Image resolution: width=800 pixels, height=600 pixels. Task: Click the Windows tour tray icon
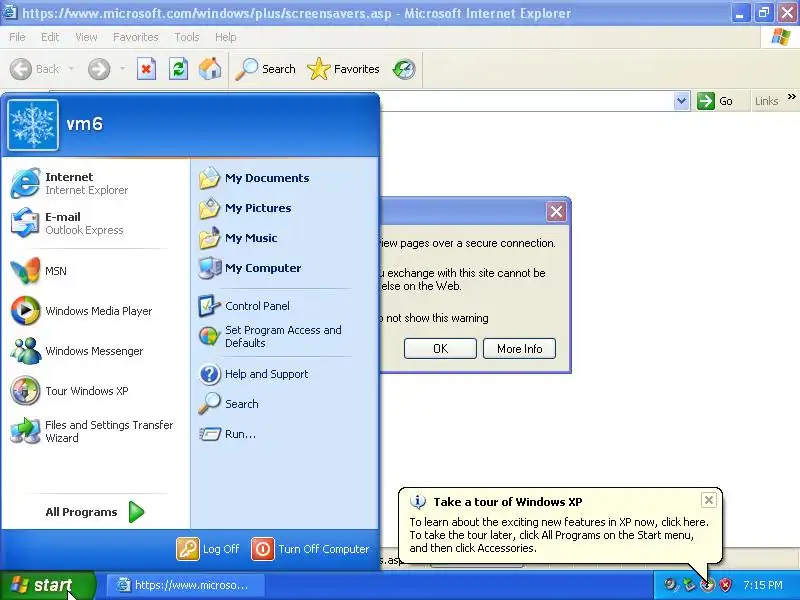coord(707,585)
